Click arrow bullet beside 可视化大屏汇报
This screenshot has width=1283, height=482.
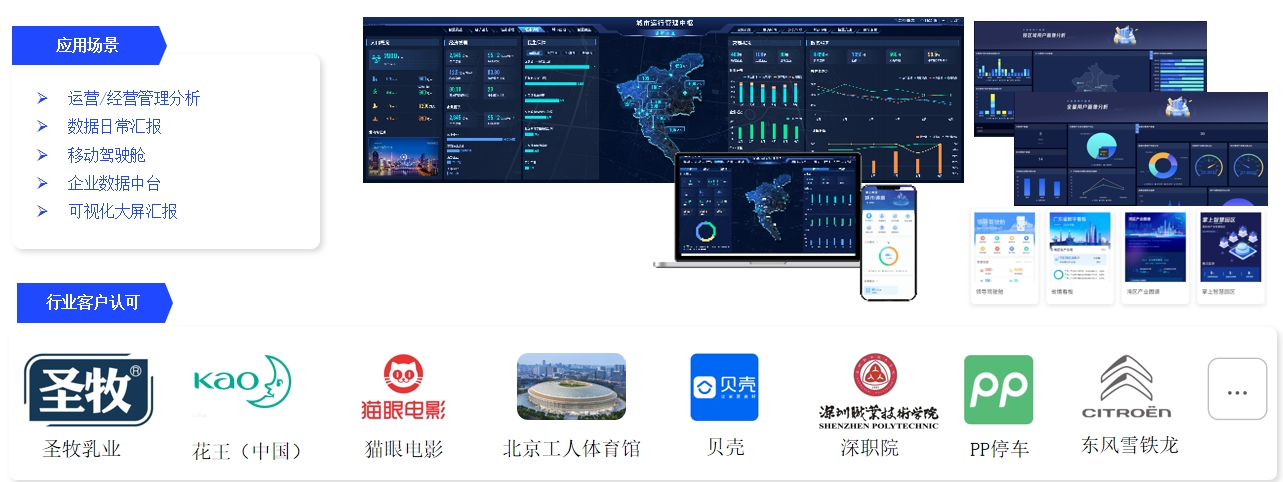[x=42, y=211]
